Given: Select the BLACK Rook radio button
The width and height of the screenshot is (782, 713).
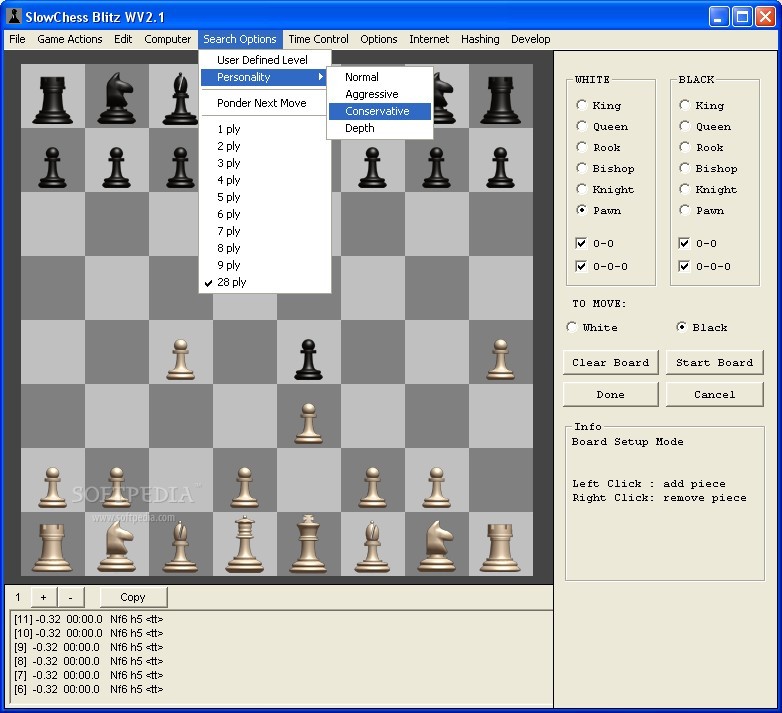Looking at the screenshot, I should 685,147.
